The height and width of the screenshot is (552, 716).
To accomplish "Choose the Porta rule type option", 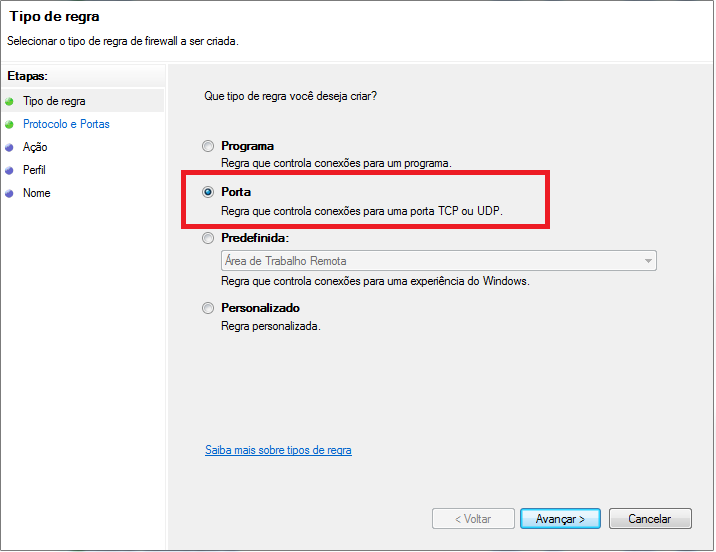I will 208,192.
